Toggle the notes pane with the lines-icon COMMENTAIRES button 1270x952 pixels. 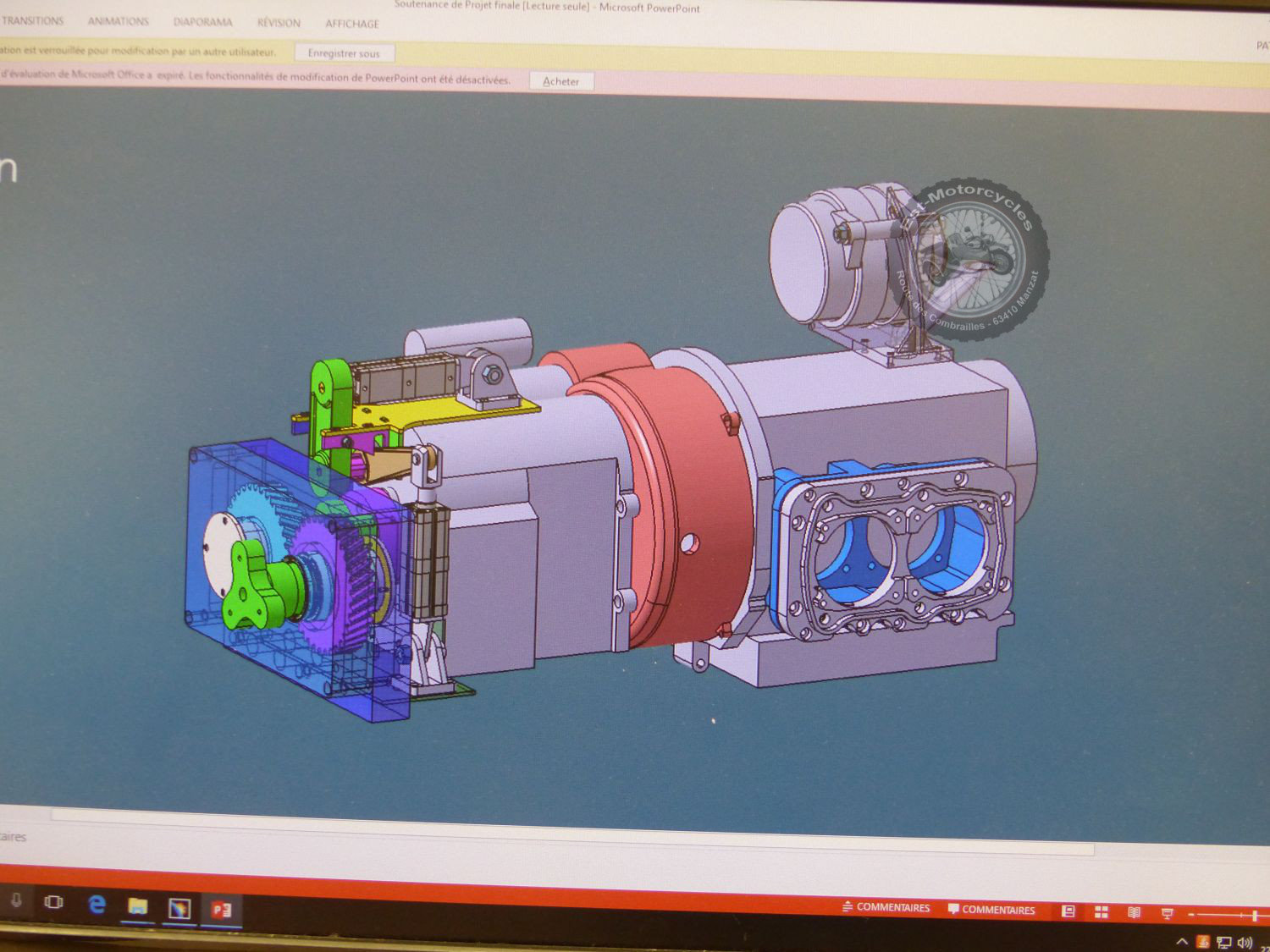886,907
